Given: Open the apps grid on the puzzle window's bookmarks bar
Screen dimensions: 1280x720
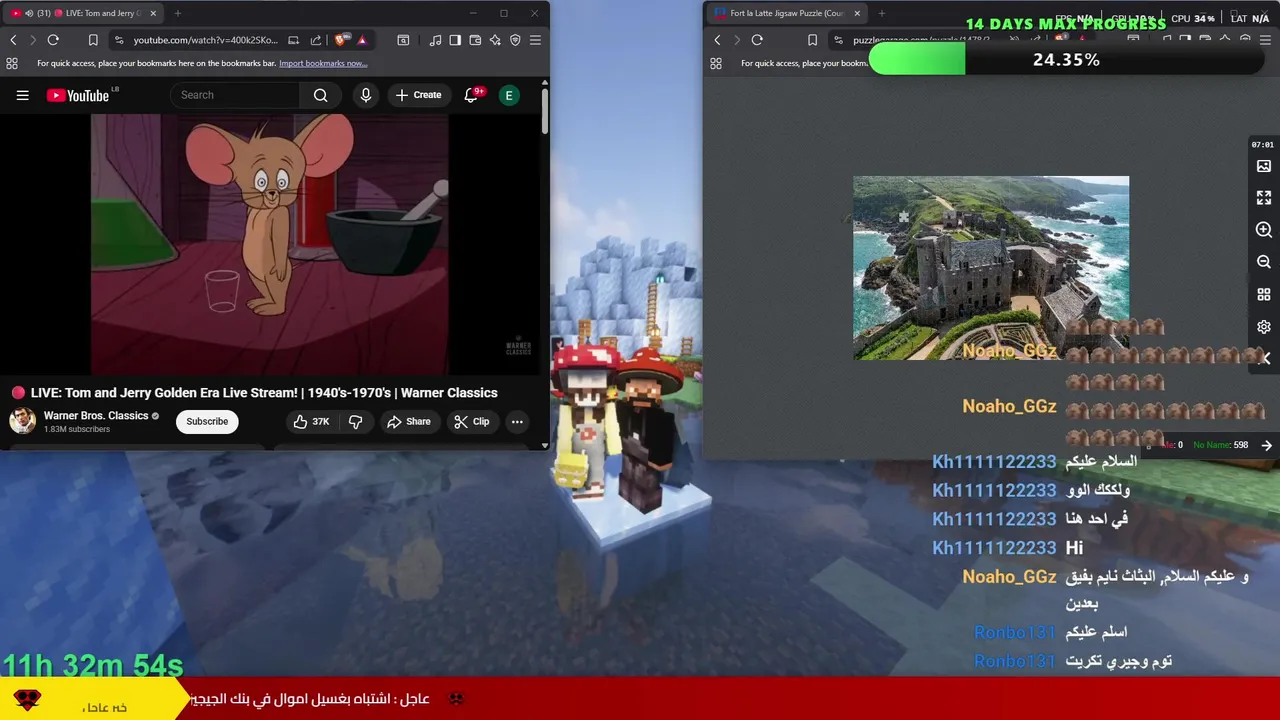Looking at the screenshot, I should (x=716, y=63).
